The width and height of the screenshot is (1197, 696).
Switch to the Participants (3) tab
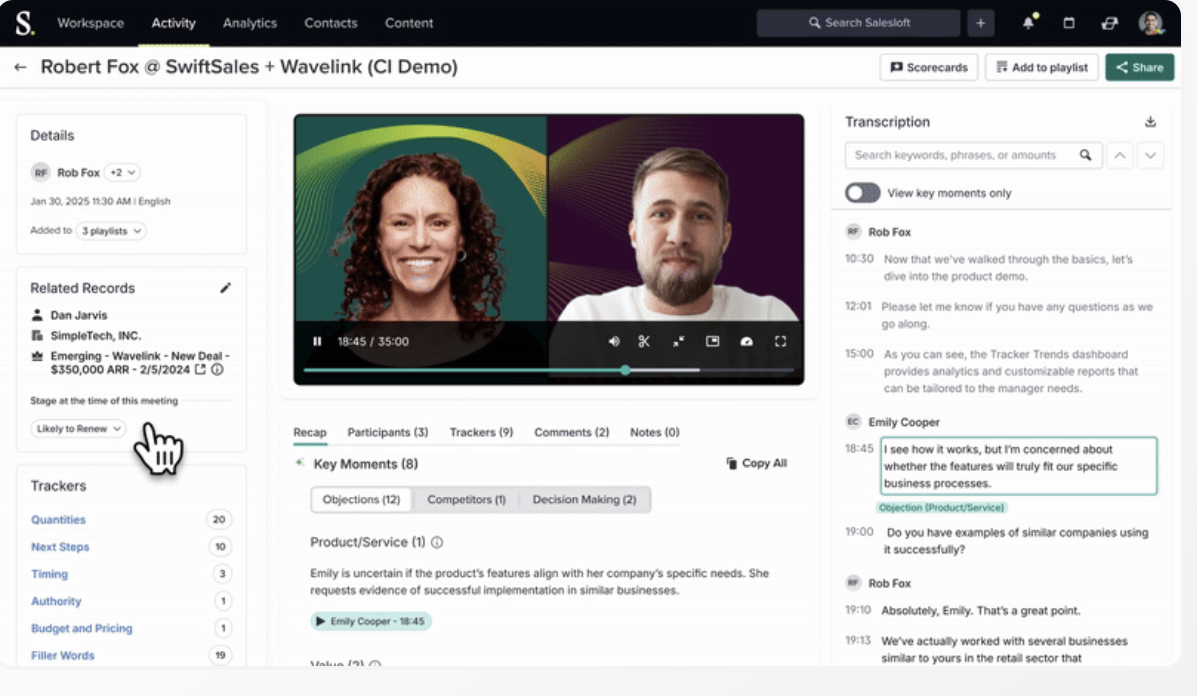click(388, 432)
